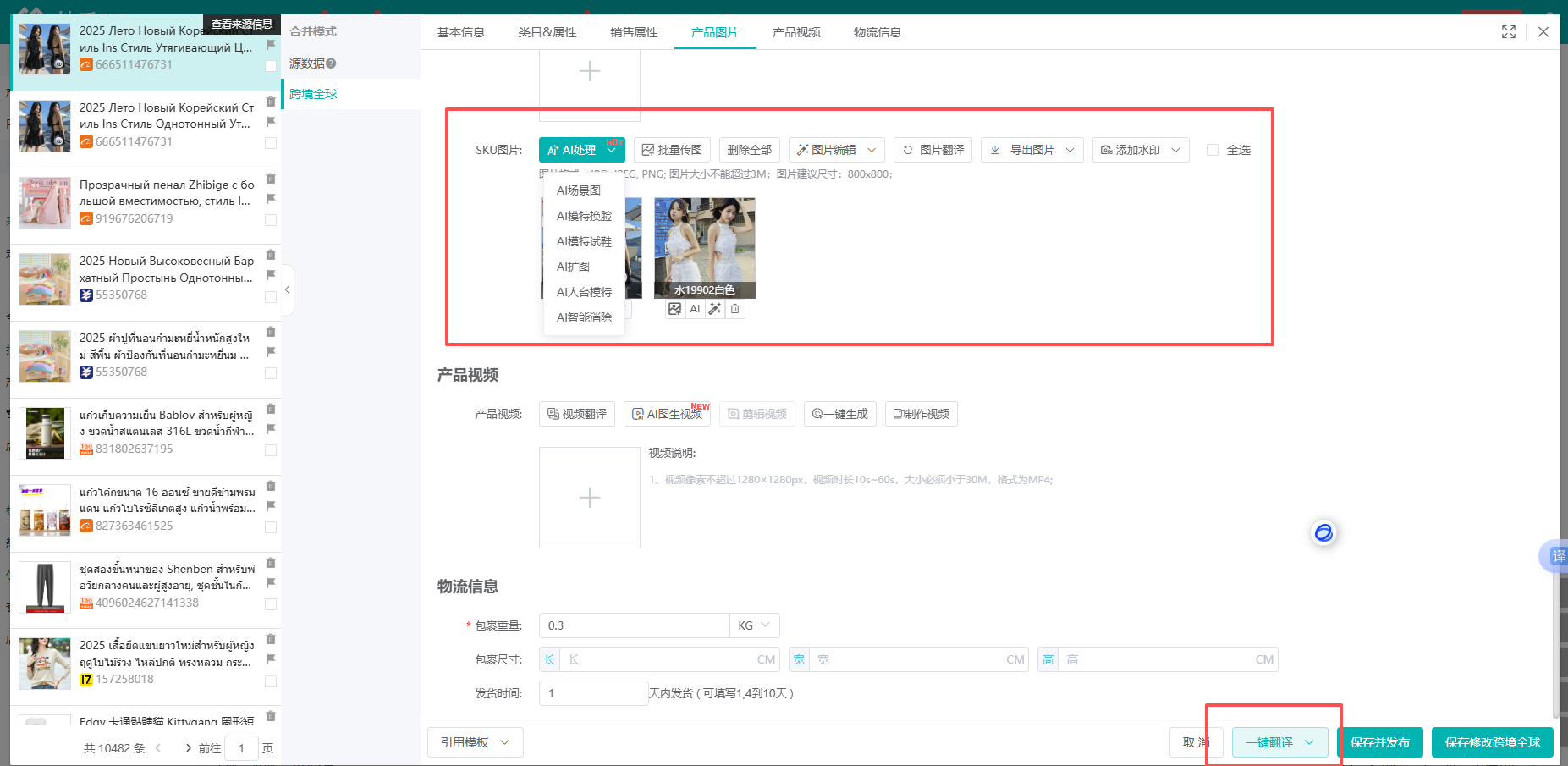
Task: Open the KG weight unit dropdown
Action: [x=754, y=625]
